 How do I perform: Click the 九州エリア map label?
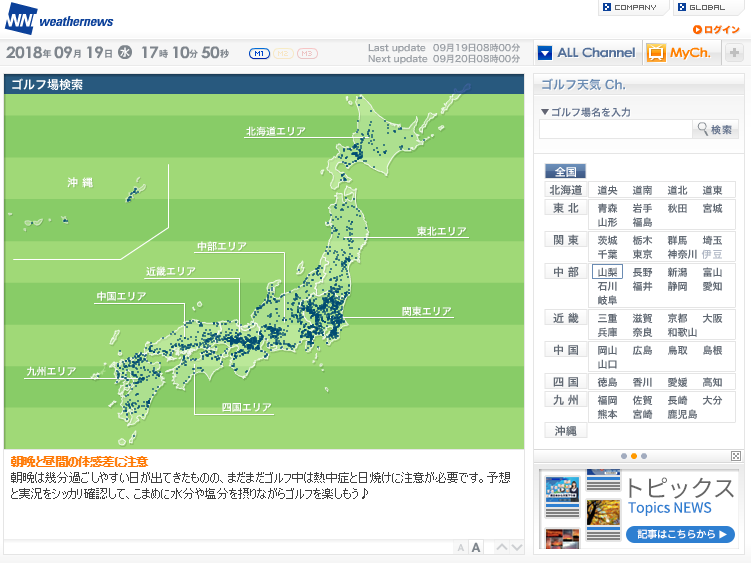[x=51, y=371]
